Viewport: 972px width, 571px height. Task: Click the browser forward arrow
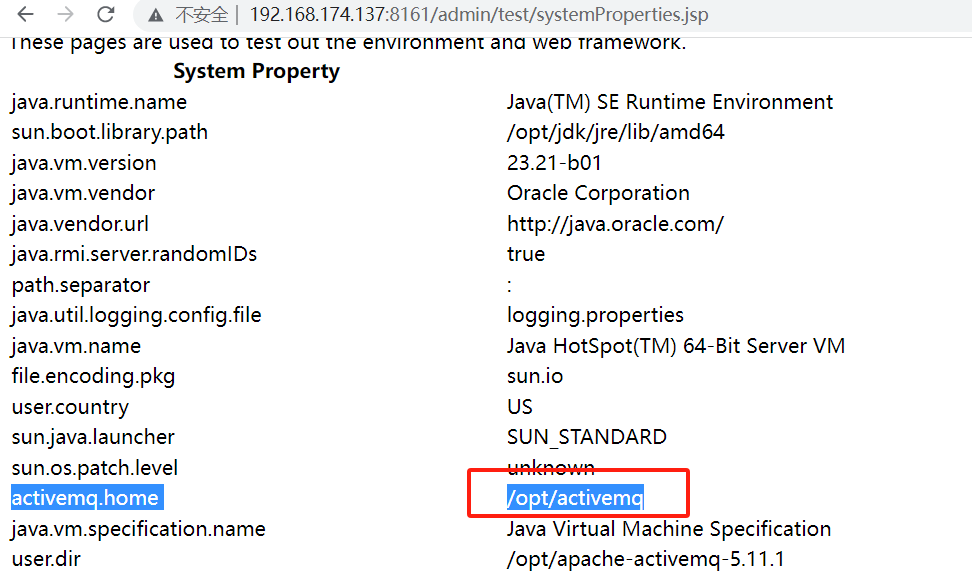tap(65, 14)
